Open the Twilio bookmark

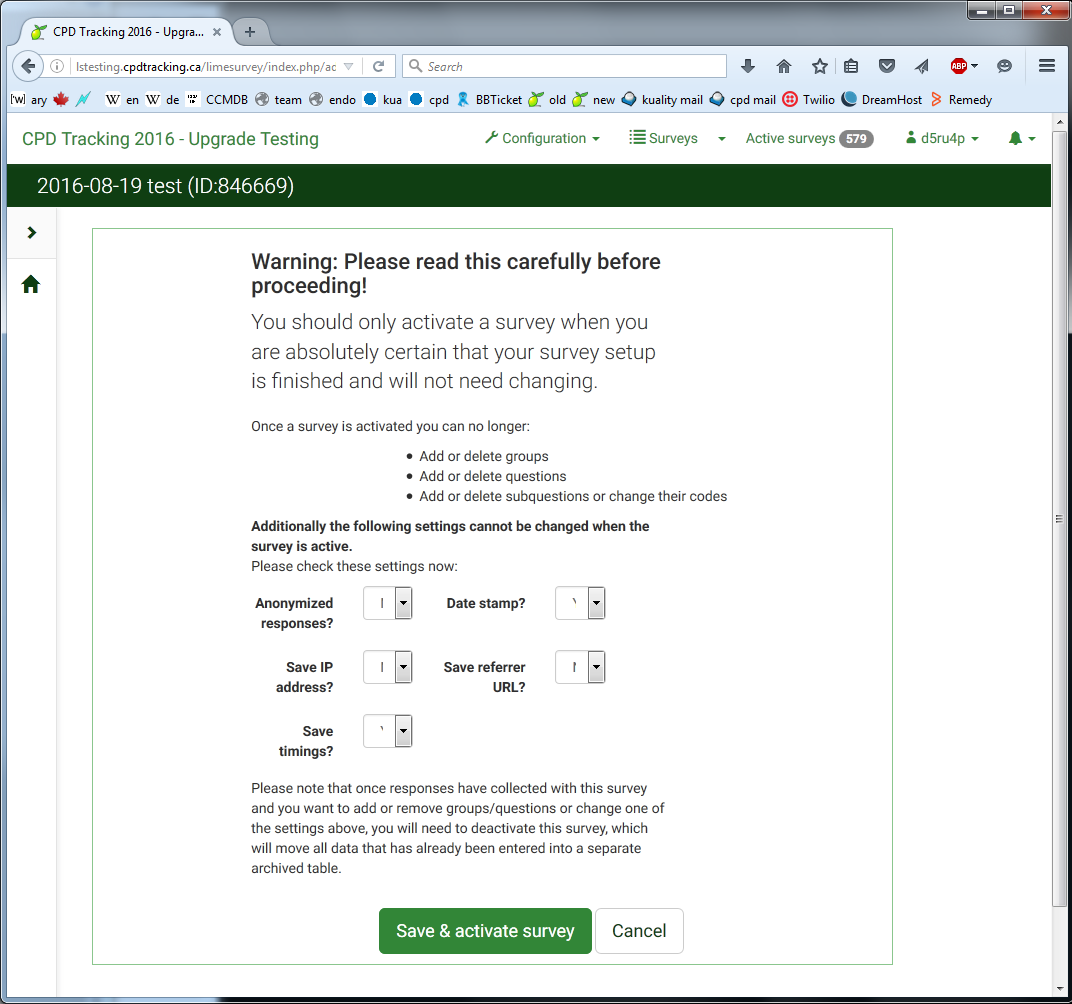808,100
